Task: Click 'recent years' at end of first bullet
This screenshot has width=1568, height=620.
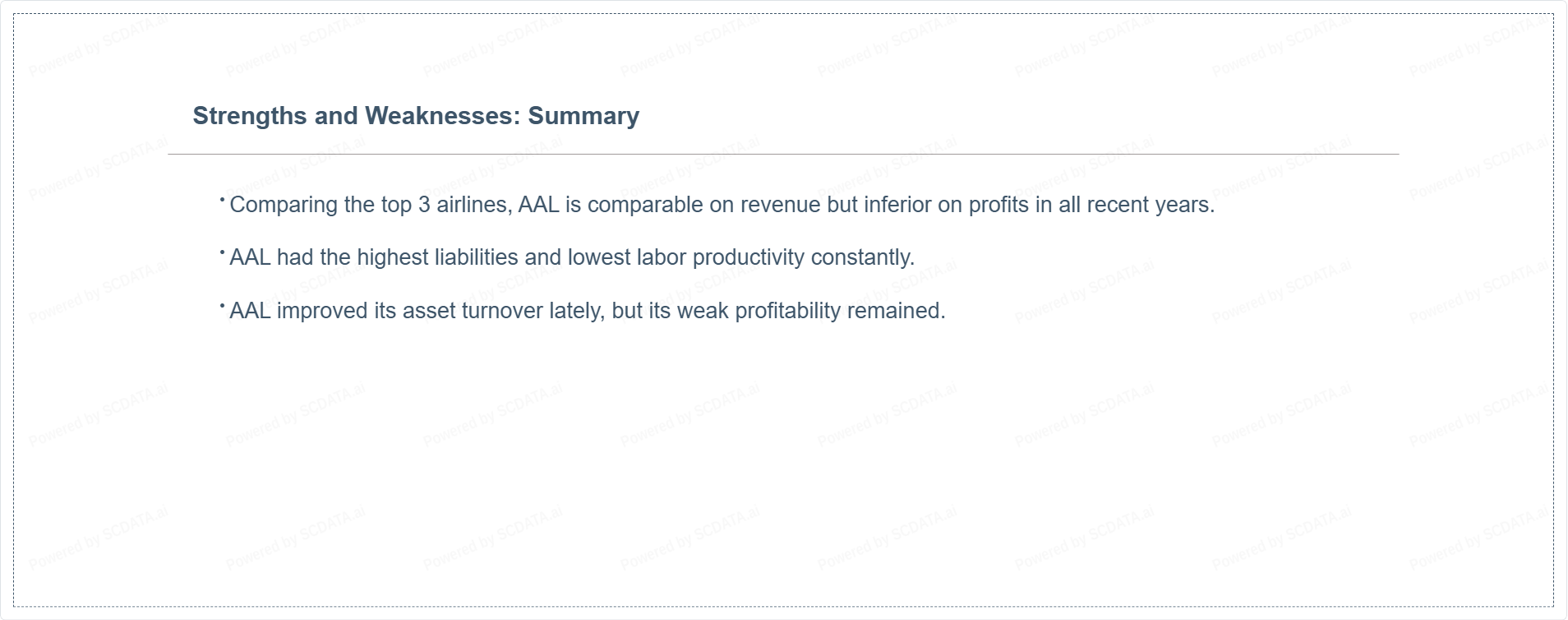Action: [1148, 205]
